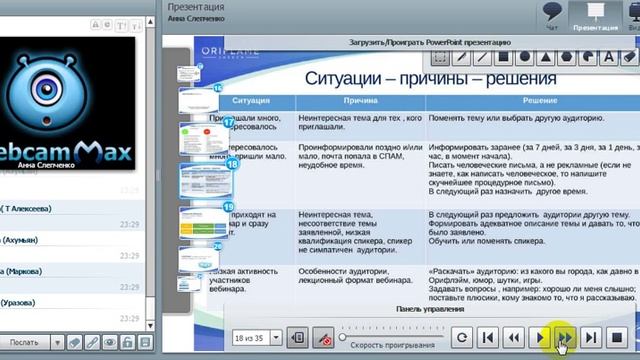The width and height of the screenshot is (640, 360).
Task: Open slide 20 thumbnail
Action: tap(199, 259)
